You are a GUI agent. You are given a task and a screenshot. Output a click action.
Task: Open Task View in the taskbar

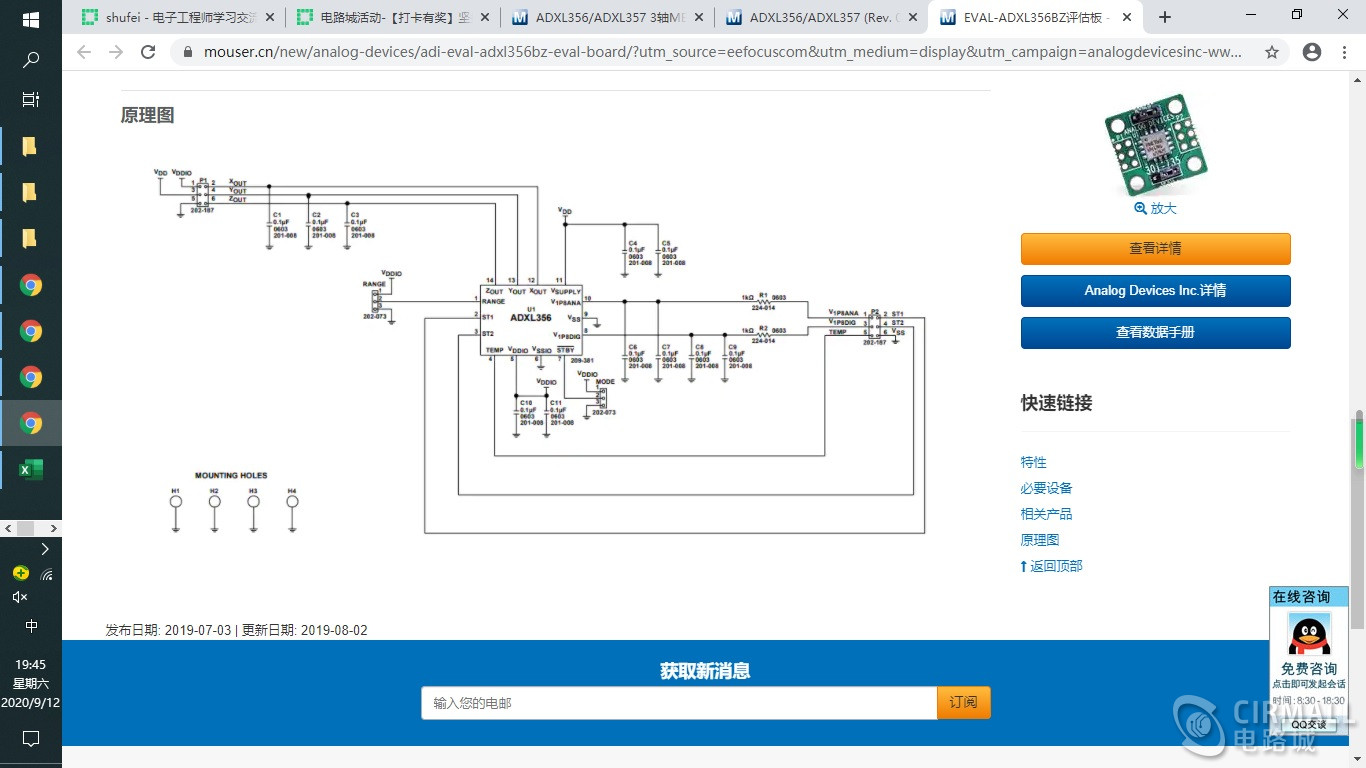30,99
